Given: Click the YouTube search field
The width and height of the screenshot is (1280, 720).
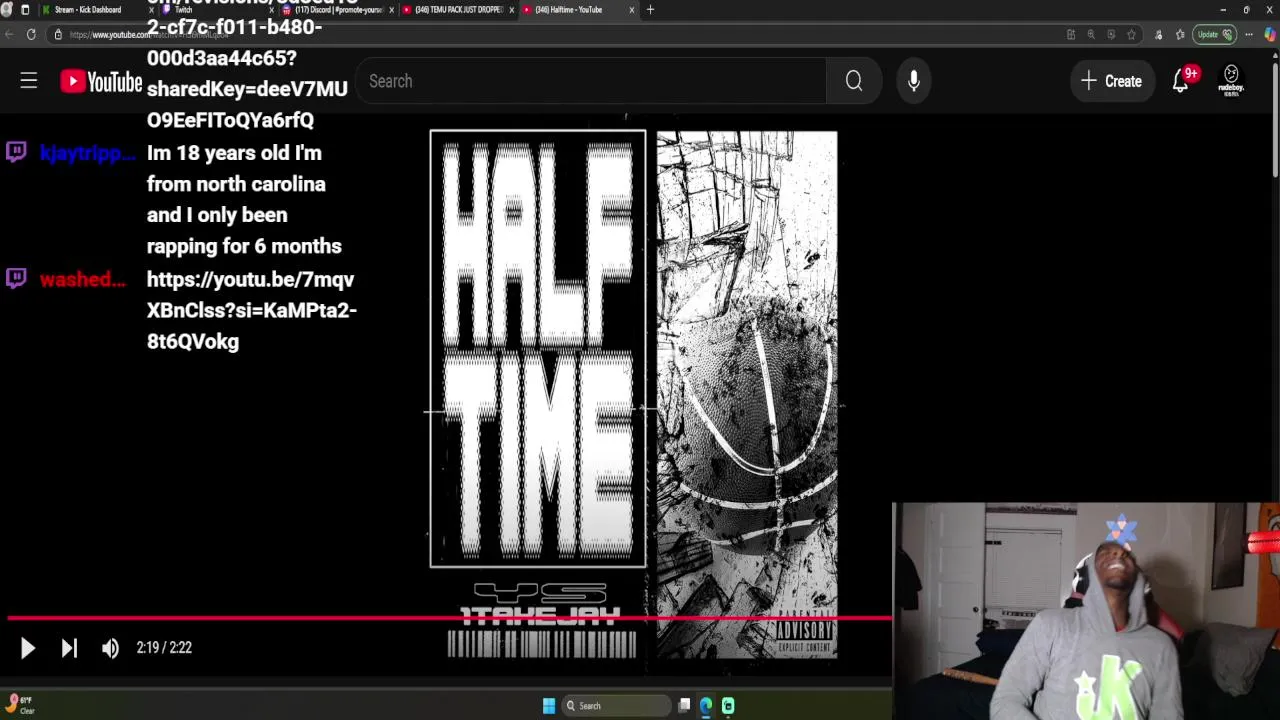Looking at the screenshot, I should [x=590, y=81].
